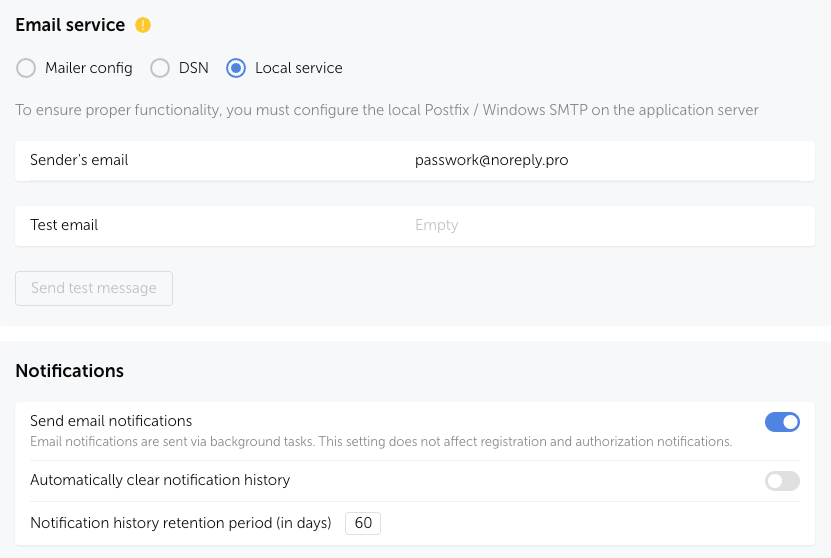Screen dimensions: 831x558
Task: Click the Postfix / Windows SMTP help text
Action: coord(386,110)
